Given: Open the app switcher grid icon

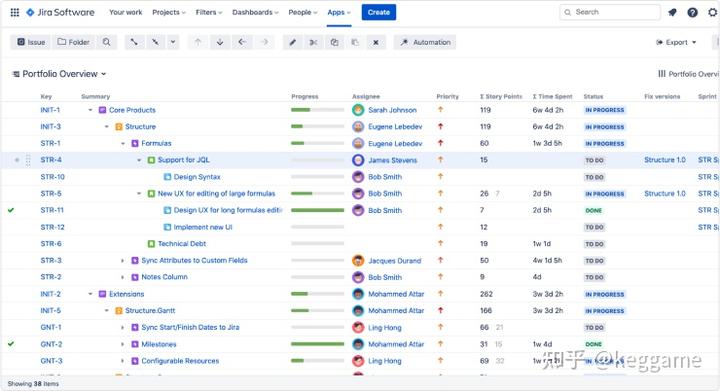Looking at the screenshot, I should (x=15, y=12).
